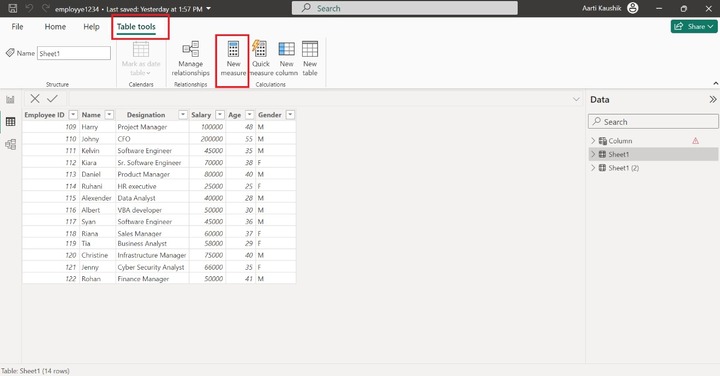Click the cell VBA developer
This screenshot has width=720, height=376.
tap(140, 210)
